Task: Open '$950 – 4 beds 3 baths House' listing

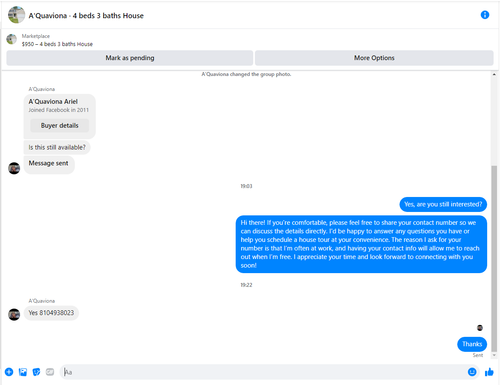Action: point(57,44)
